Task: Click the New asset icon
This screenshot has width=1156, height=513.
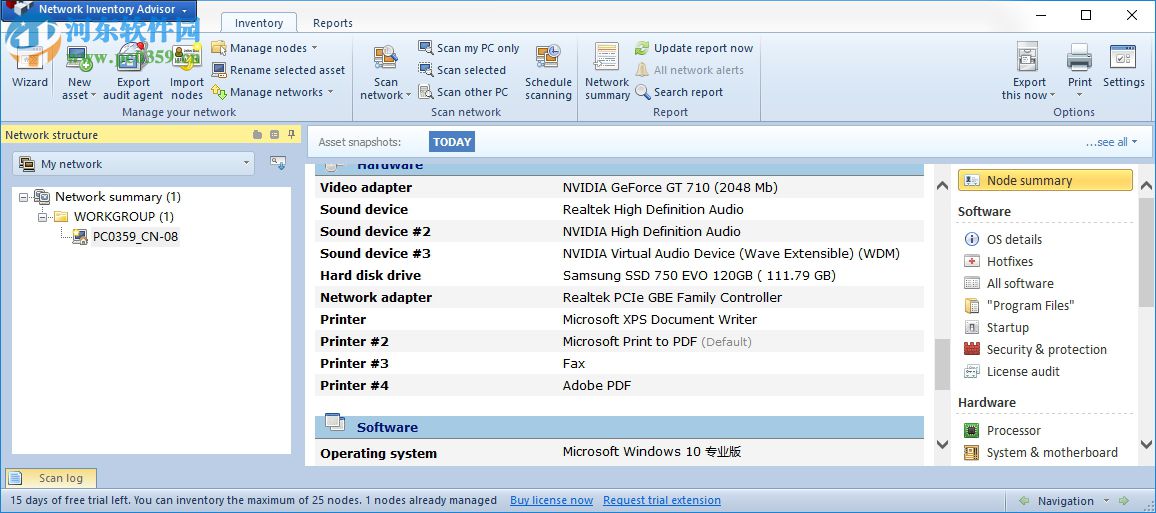Action: tap(78, 58)
